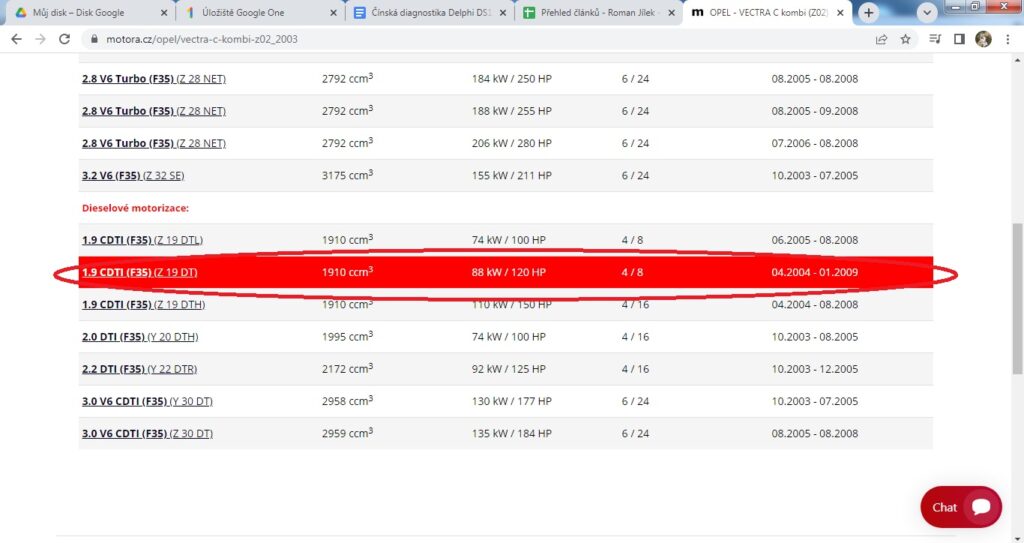Click the 2958 ccm displacement cell
The image size is (1024, 543).
(x=347, y=401)
